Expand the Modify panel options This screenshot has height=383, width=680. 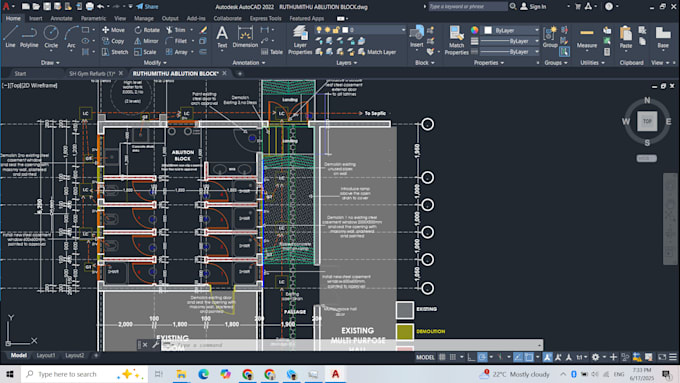[155, 63]
